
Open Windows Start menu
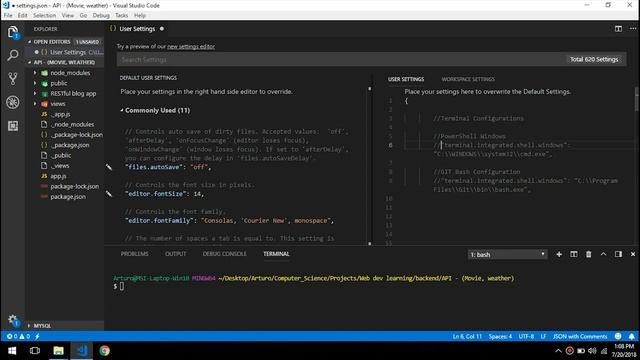click(x=12, y=351)
